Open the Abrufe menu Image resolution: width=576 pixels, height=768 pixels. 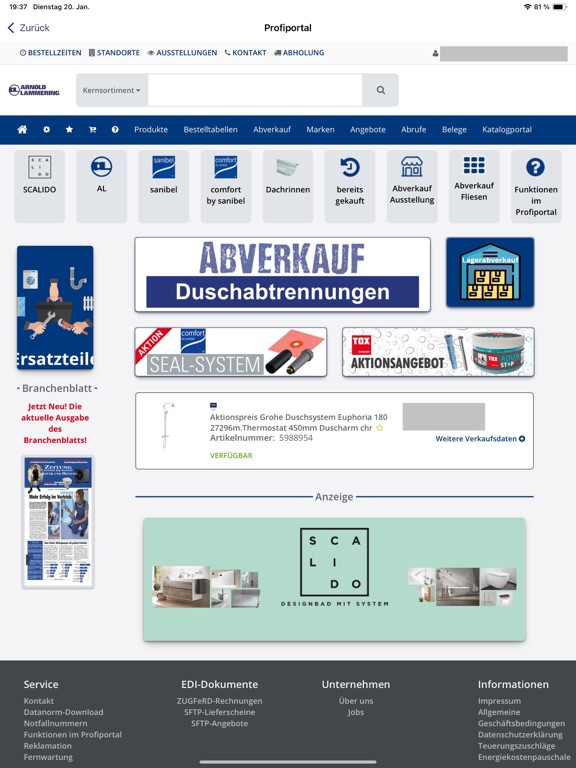413,130
